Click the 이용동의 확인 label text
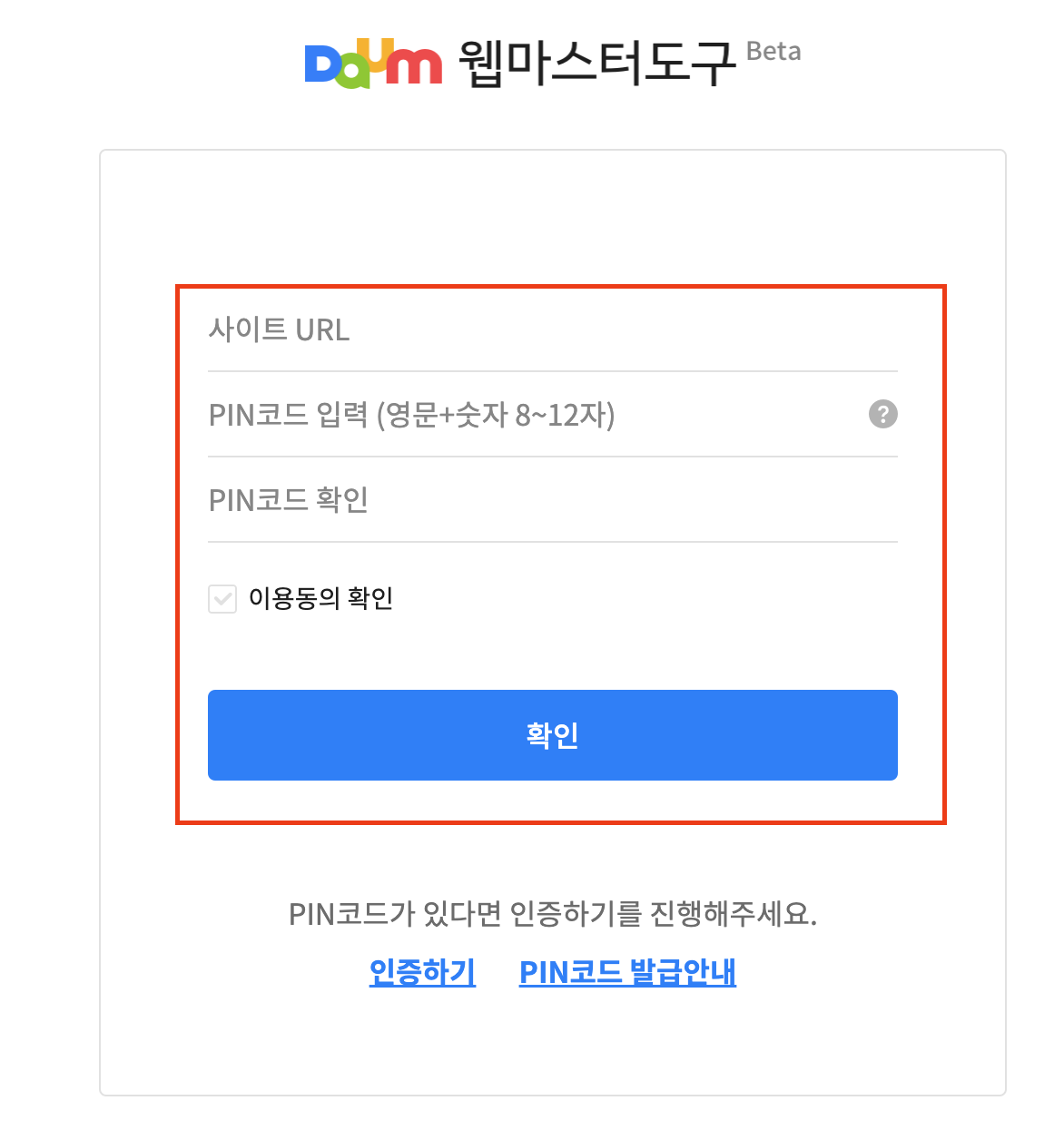Viewport: 1064px width, 1140px height. [x=320, y=598]
